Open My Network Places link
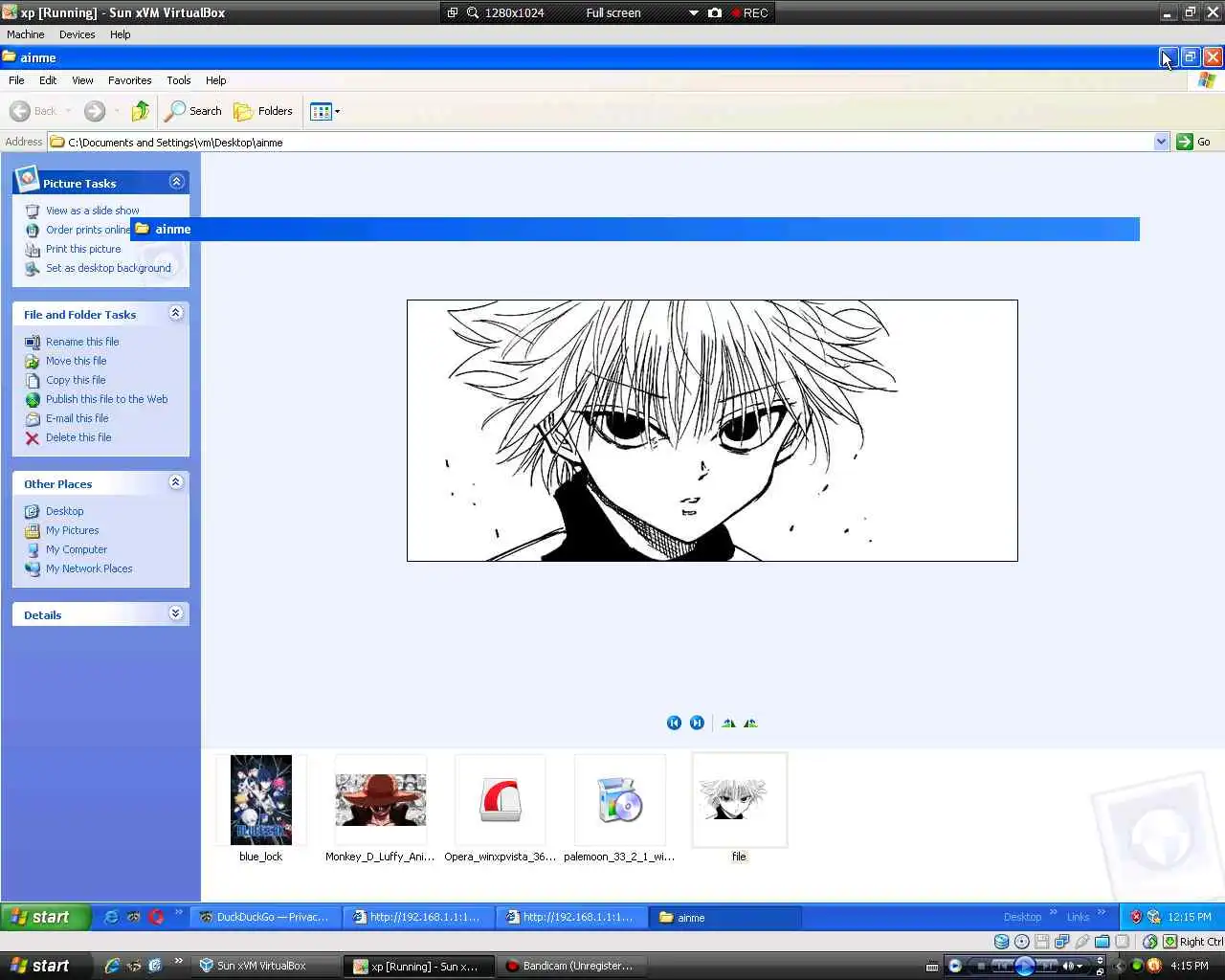This screenshot has width=1225, height=980. (x=89, y=568)
